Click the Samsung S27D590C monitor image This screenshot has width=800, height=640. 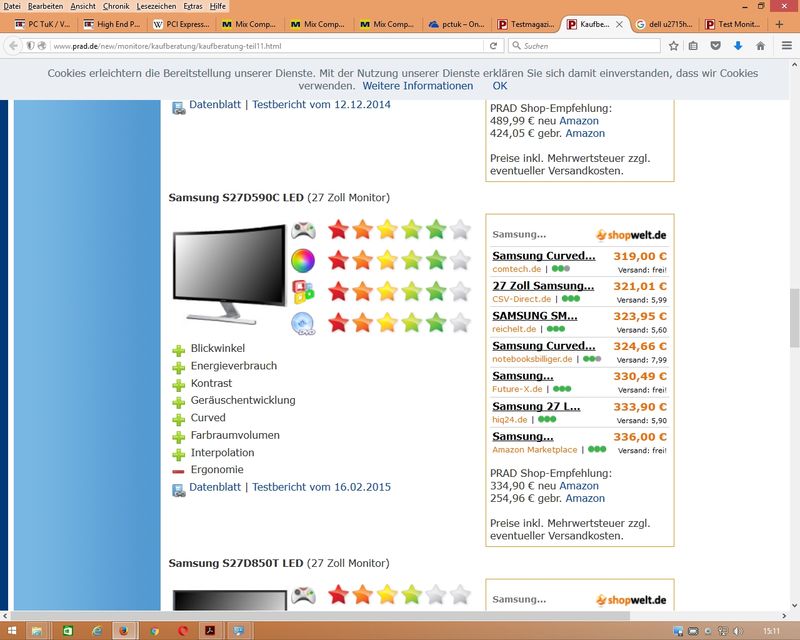tap(230, 274)
